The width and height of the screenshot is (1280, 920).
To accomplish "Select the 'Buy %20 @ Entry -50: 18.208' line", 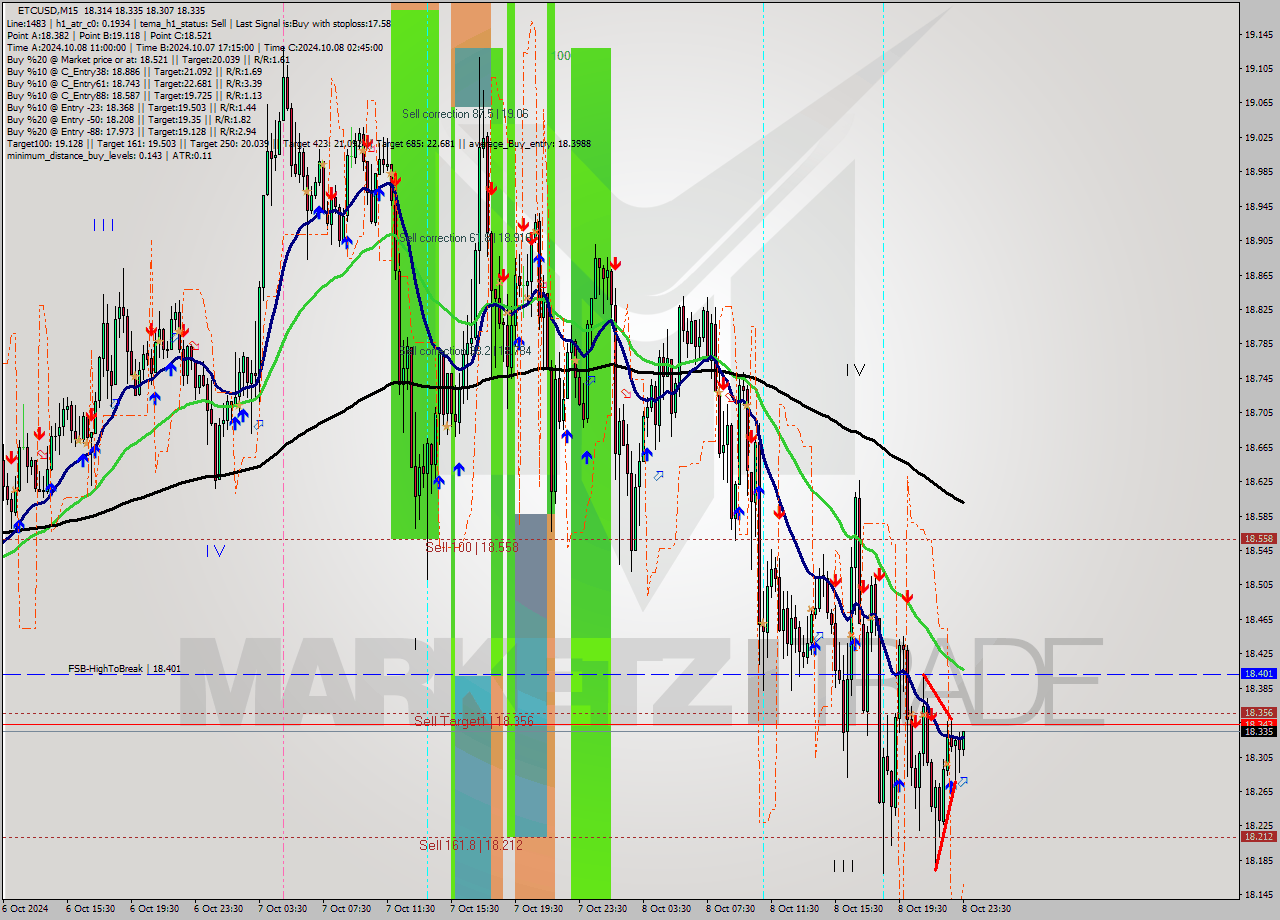I will pyautogui.click(x=131, y=119).
